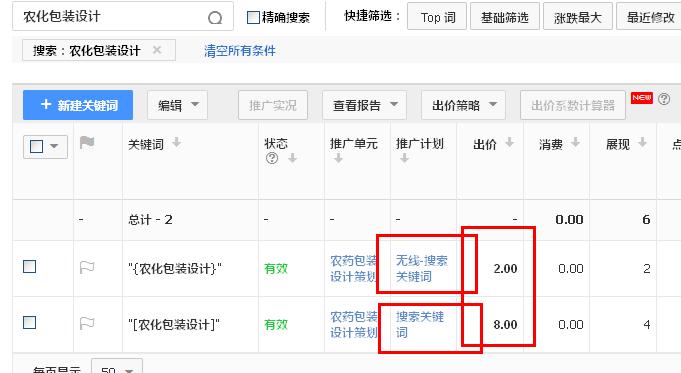Open the 编辑 dropdown
This screenshot has height=373, width=681.
[x=177, y=105]
